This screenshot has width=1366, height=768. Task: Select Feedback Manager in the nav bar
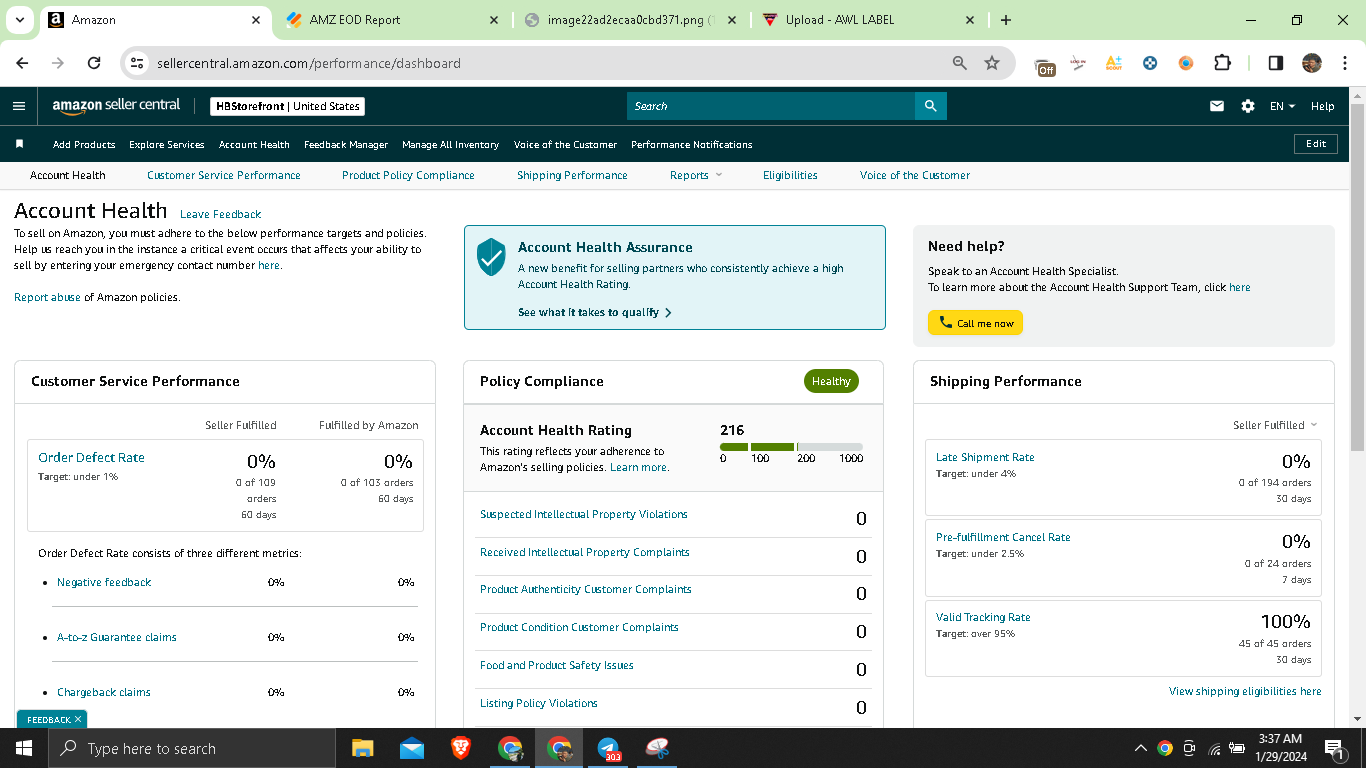coord(346,144)
